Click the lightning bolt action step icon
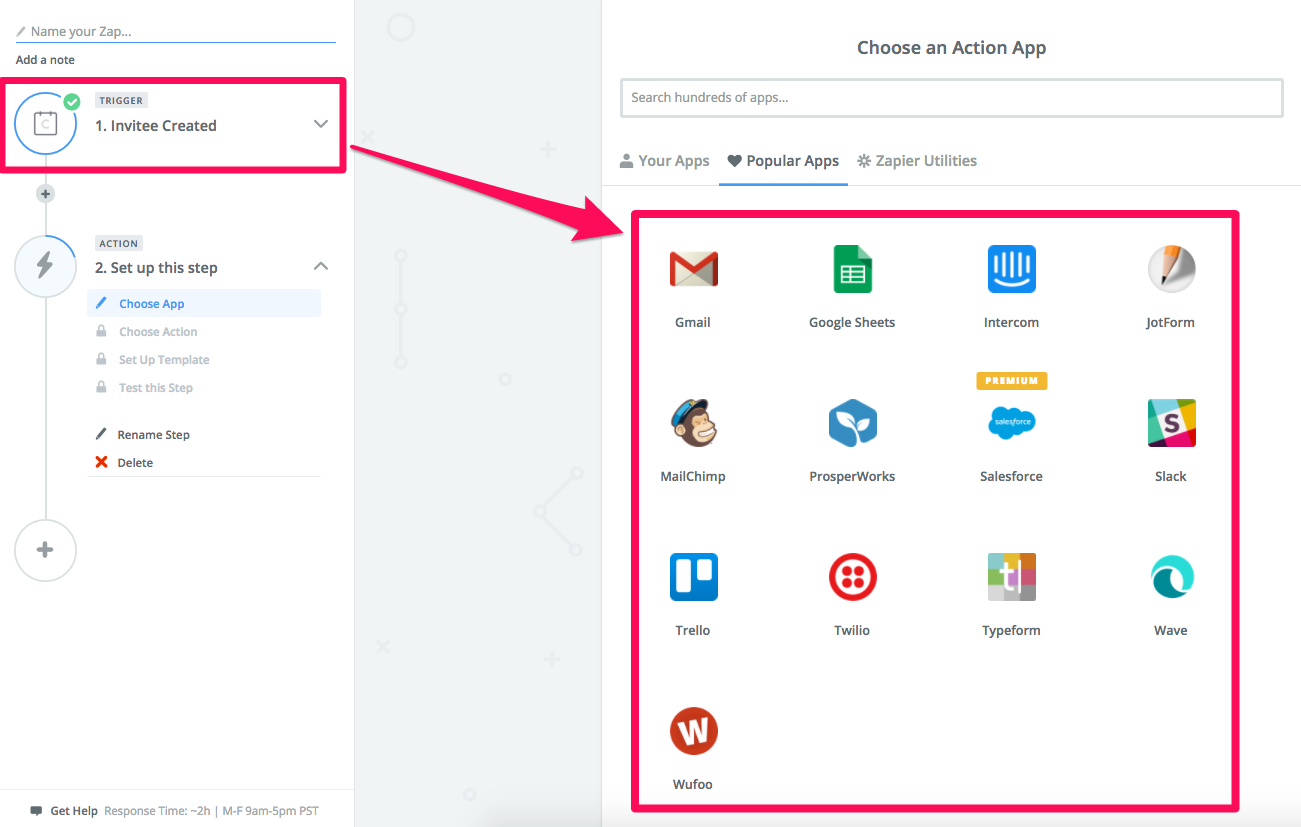This screenshot has height=827, width=1301. coord(45,266)
